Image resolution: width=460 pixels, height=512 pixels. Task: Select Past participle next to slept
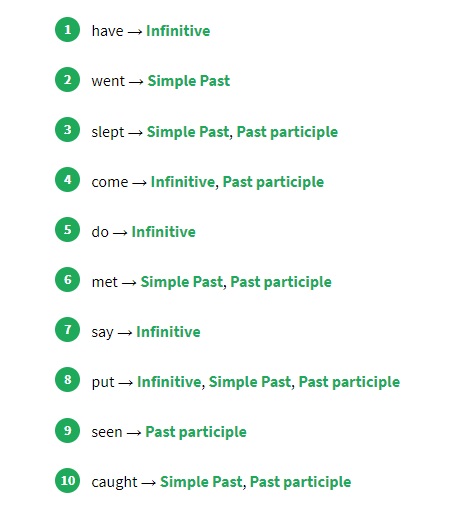287,132
